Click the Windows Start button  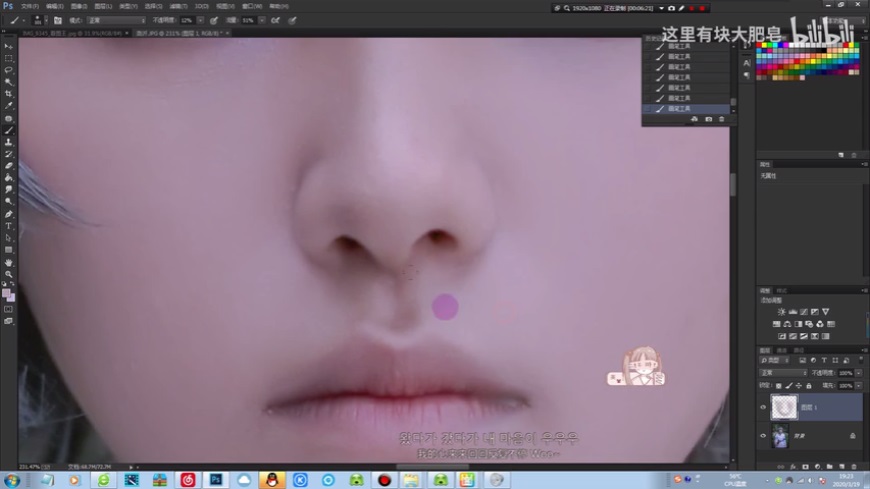11,480
